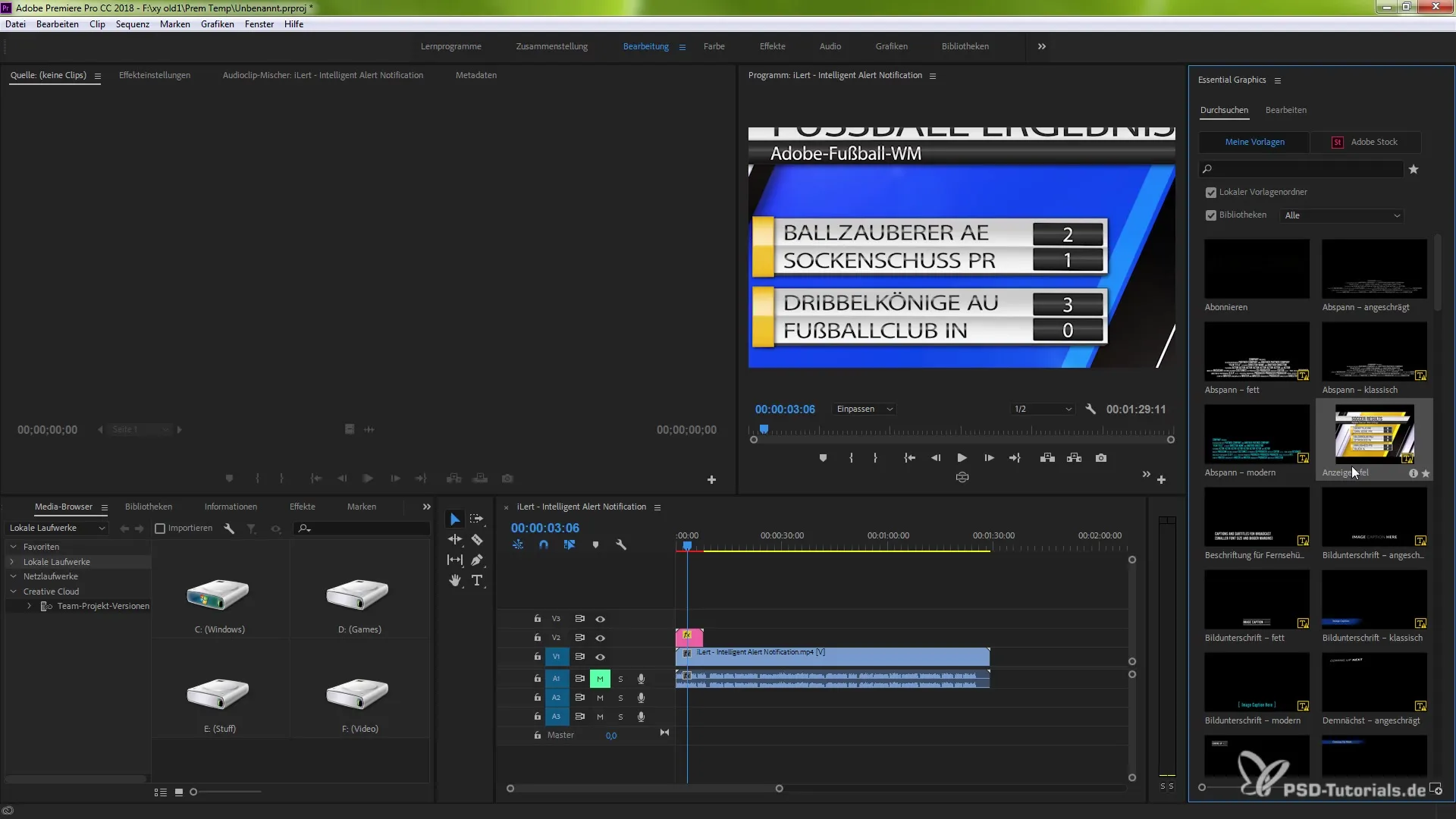1456x819 pixels.
Task: Export frame with camera icon
Action: (1101, 458)
